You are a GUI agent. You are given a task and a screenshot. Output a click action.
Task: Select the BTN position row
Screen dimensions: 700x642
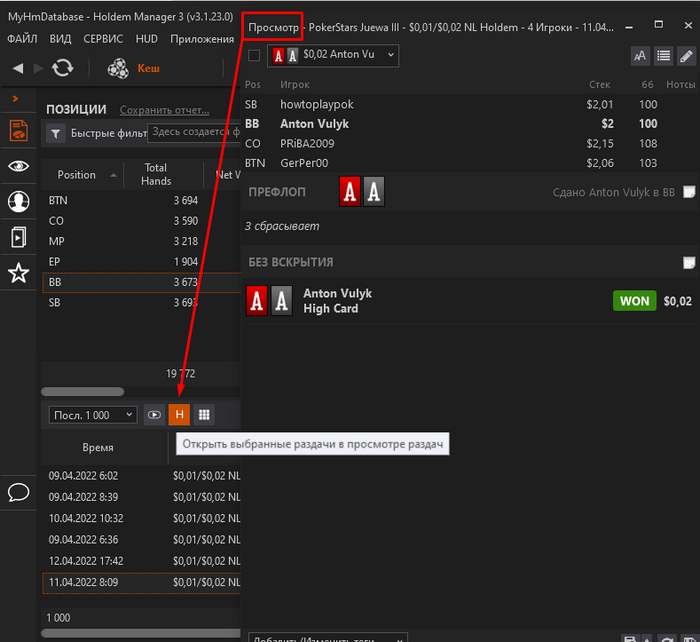pyautogui.click(x=141, y=200)
